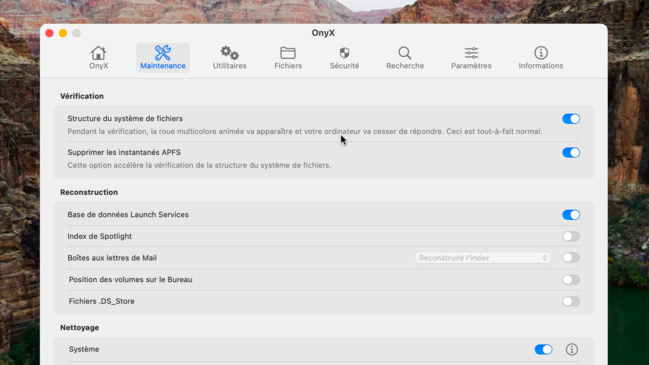Minimize the OnyX window
649x365 pixels.
pos(63,33)
